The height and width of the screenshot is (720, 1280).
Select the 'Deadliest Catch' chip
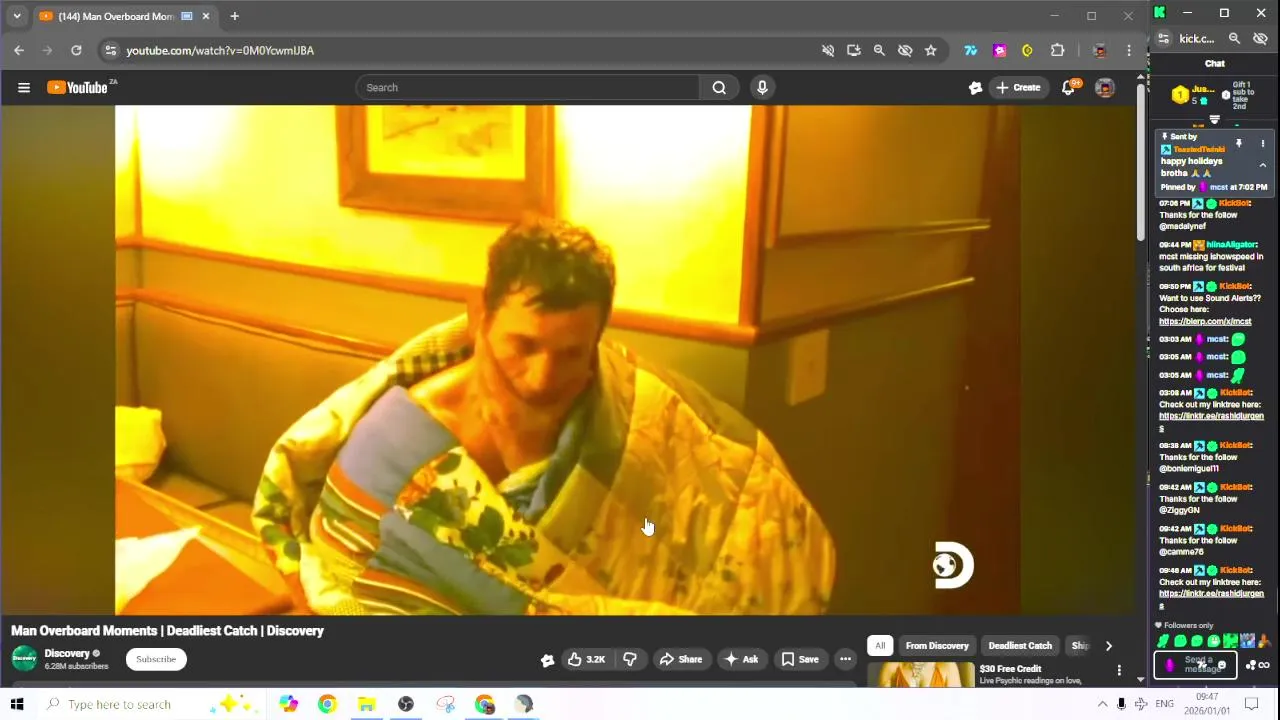[1020, 646]
